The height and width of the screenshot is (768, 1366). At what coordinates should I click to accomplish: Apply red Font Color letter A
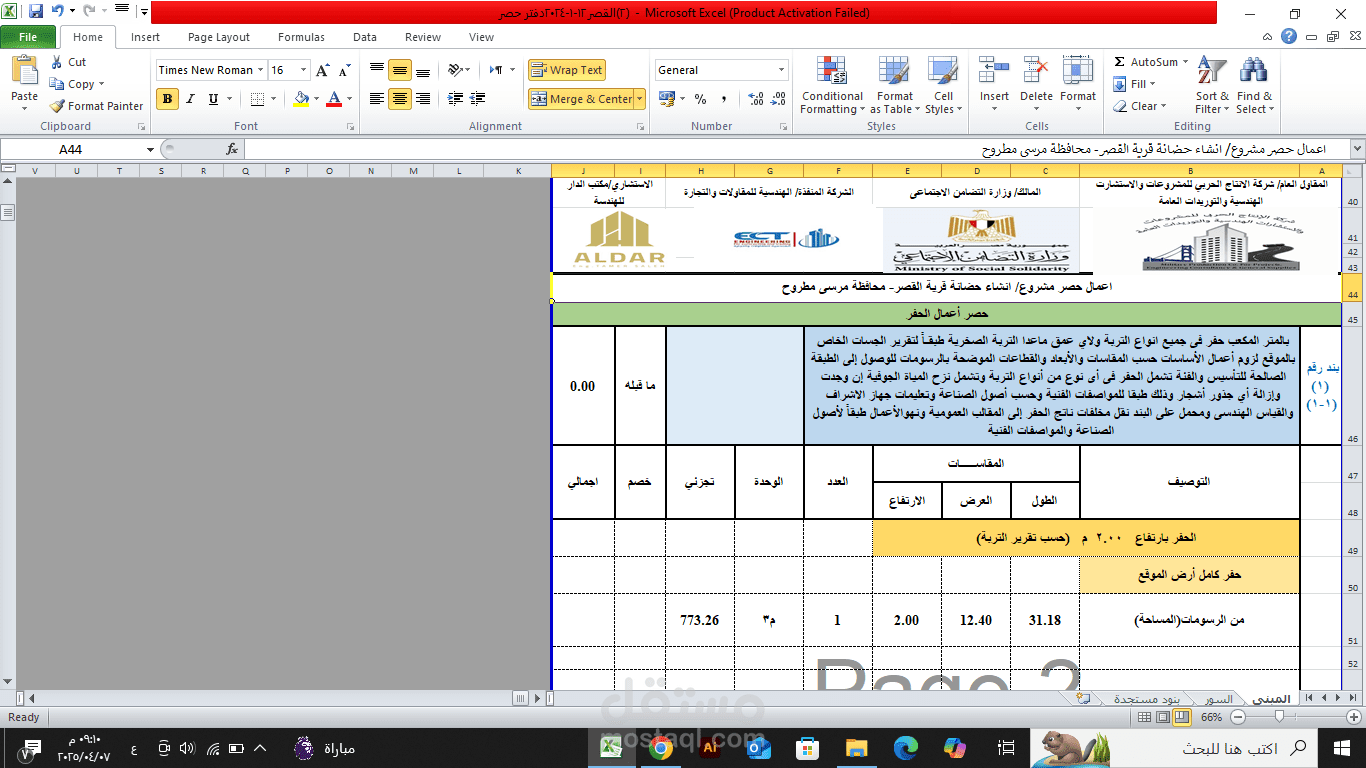click(x=335, y=99)
